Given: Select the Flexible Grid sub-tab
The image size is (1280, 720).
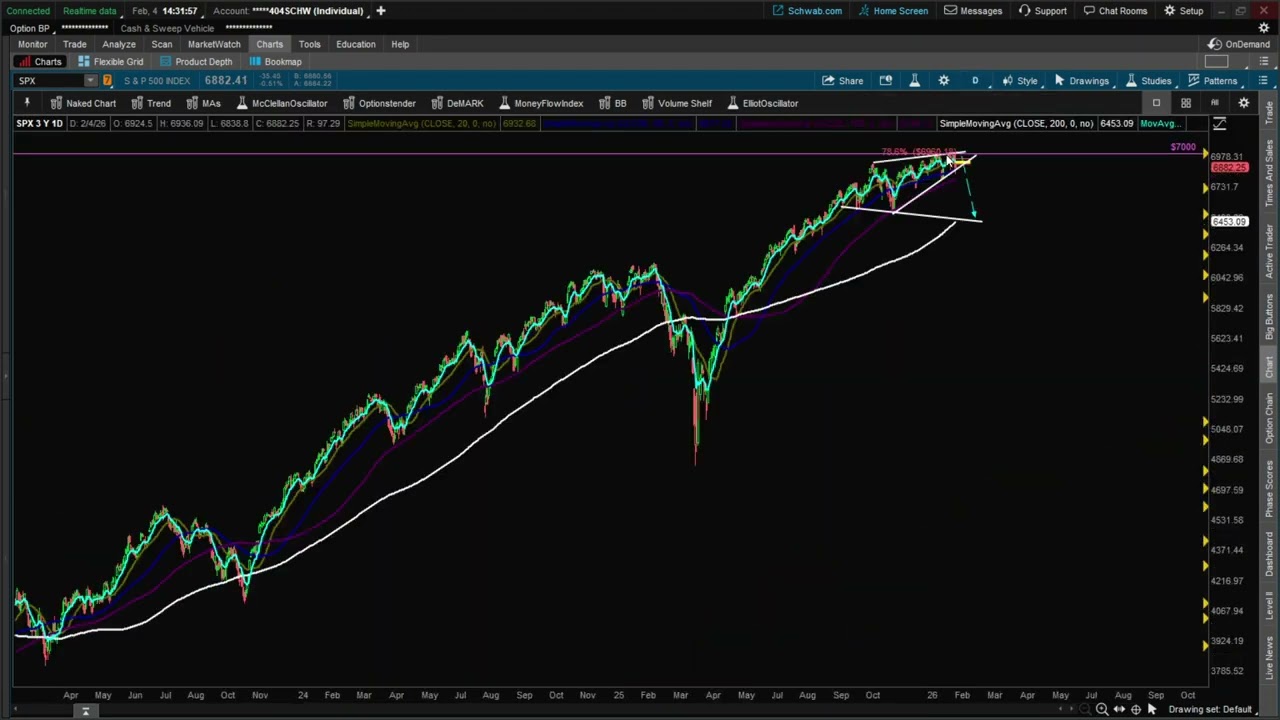Looking at the screenshot, I should 110,62.
